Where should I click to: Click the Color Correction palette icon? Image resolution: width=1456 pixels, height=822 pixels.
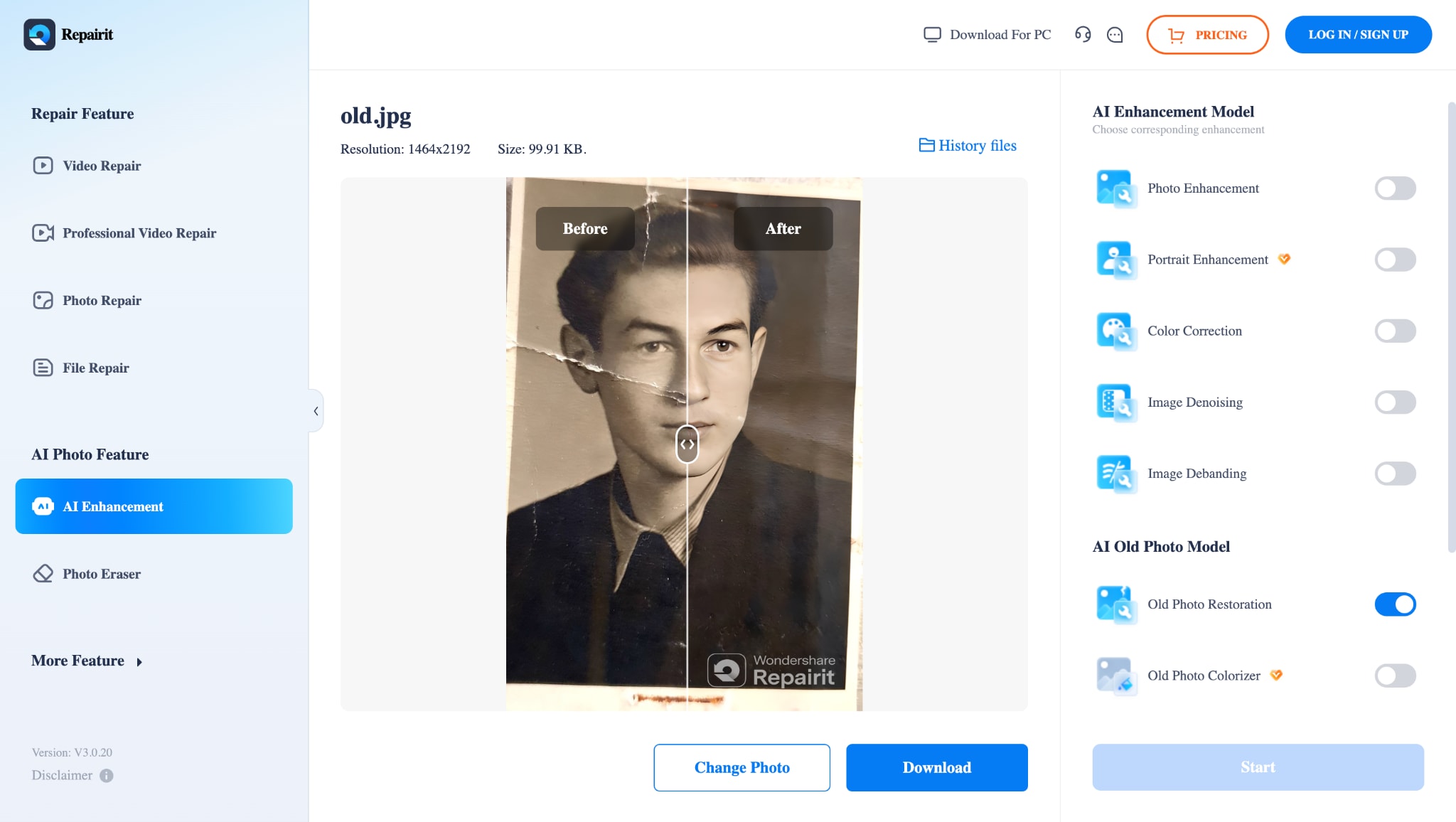[1115, 331]
